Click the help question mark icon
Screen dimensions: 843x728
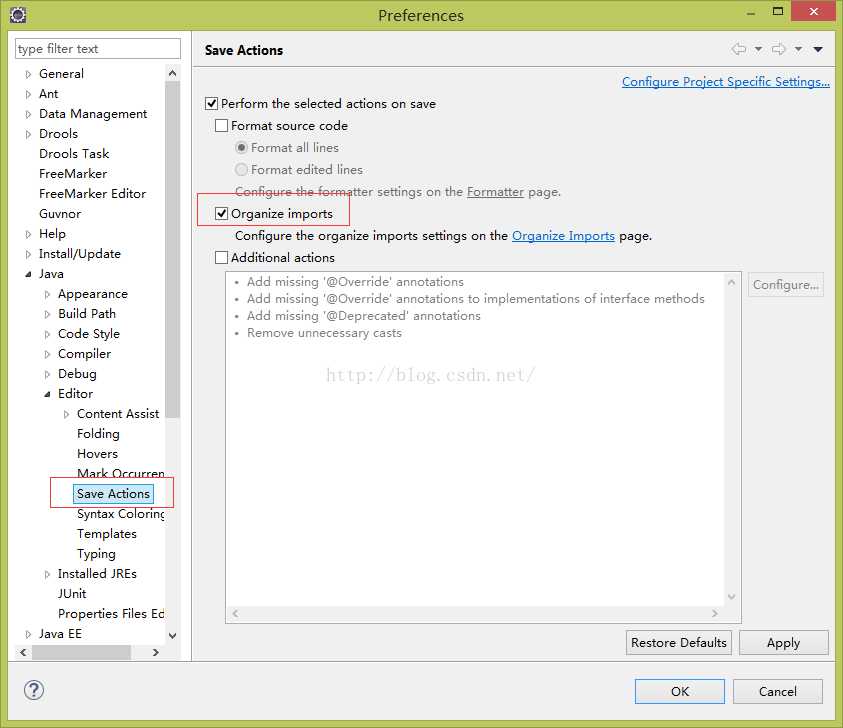click(x=34, y=690)
